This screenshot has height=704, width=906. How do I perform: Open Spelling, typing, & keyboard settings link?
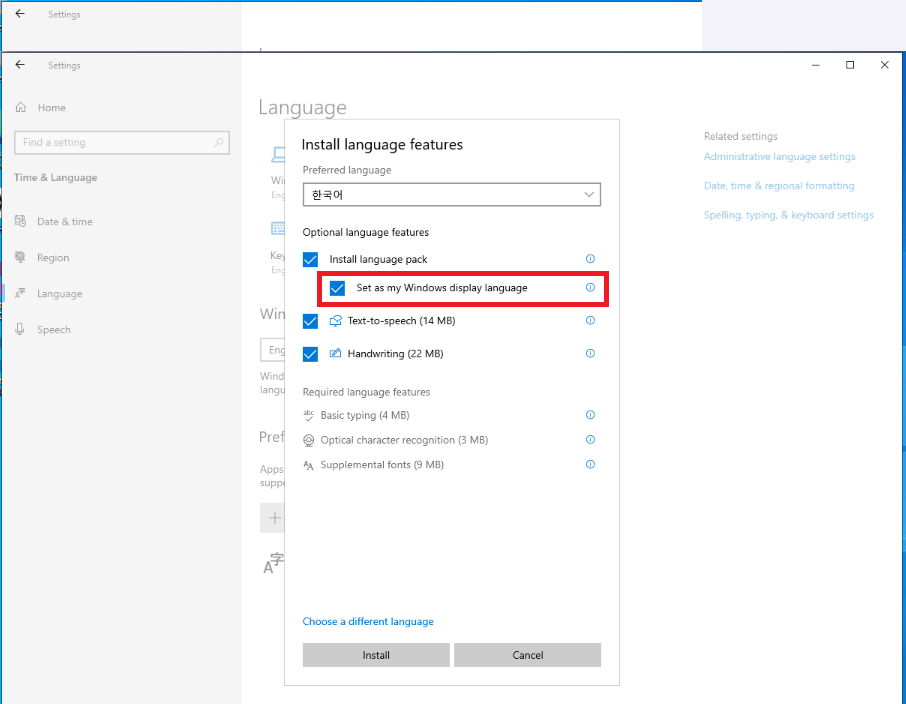pyautogui.click(x=789, y=215)
